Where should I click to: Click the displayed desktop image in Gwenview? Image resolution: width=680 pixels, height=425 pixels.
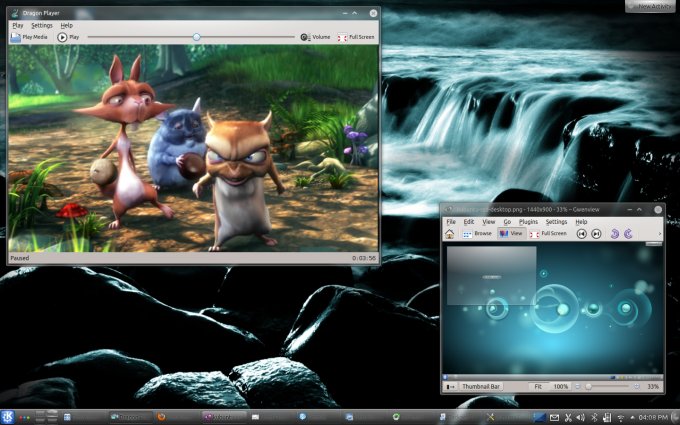pyautogui.click(x=552, y=310)
